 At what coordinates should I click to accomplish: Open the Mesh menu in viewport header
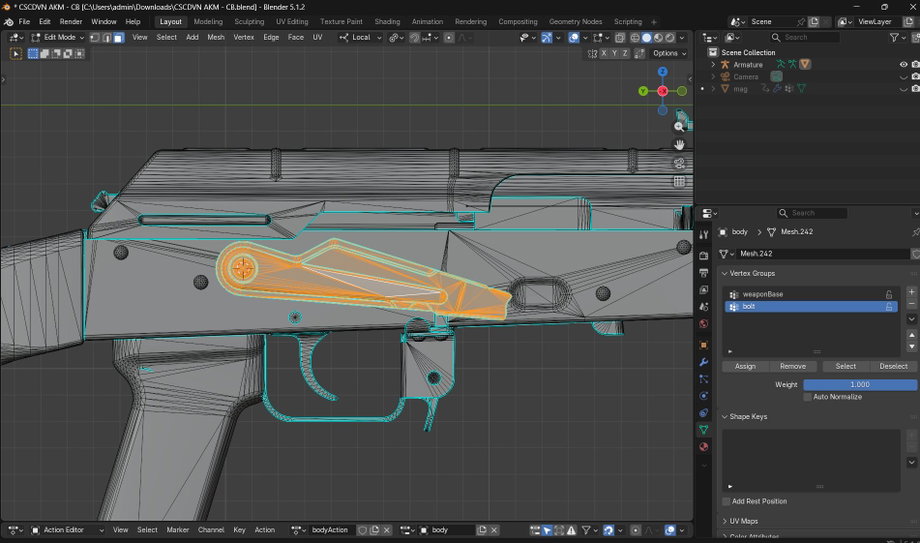click(215, 38)
